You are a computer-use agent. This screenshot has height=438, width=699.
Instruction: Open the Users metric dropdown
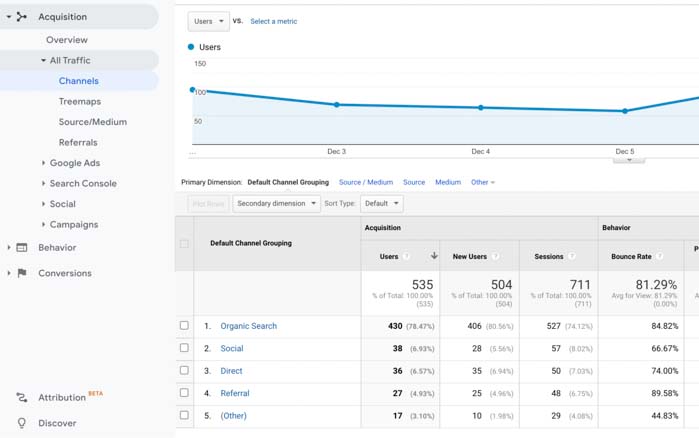(x=209, y=21)
